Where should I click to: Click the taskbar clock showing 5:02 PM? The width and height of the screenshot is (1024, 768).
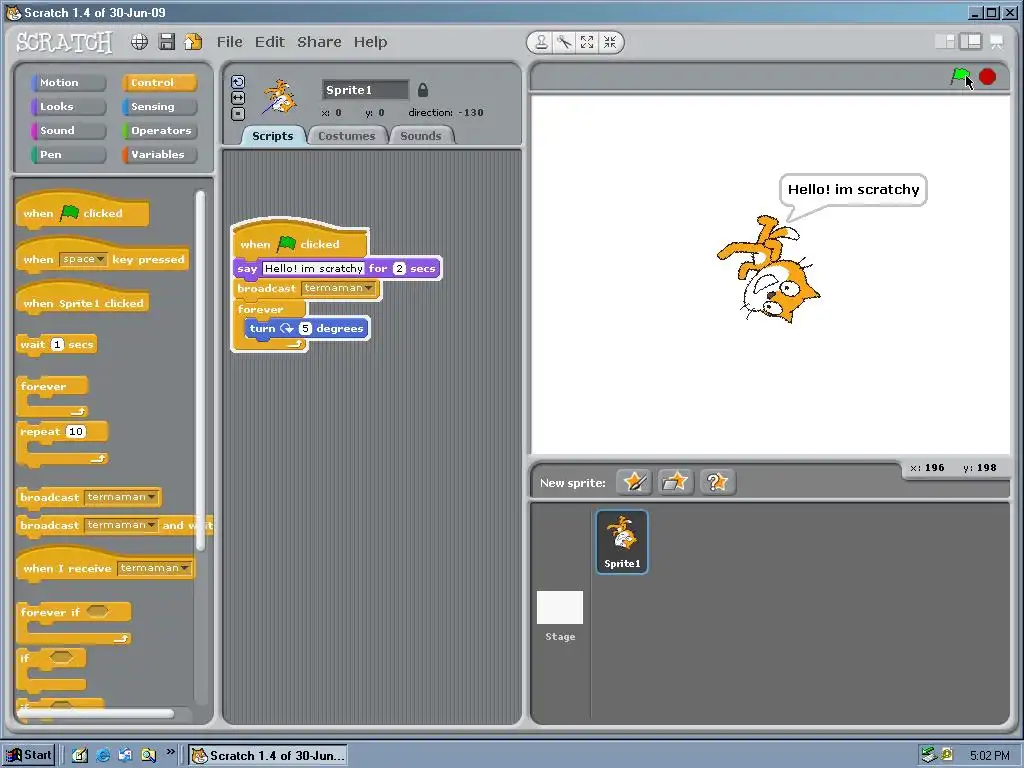tap(989, 756)
